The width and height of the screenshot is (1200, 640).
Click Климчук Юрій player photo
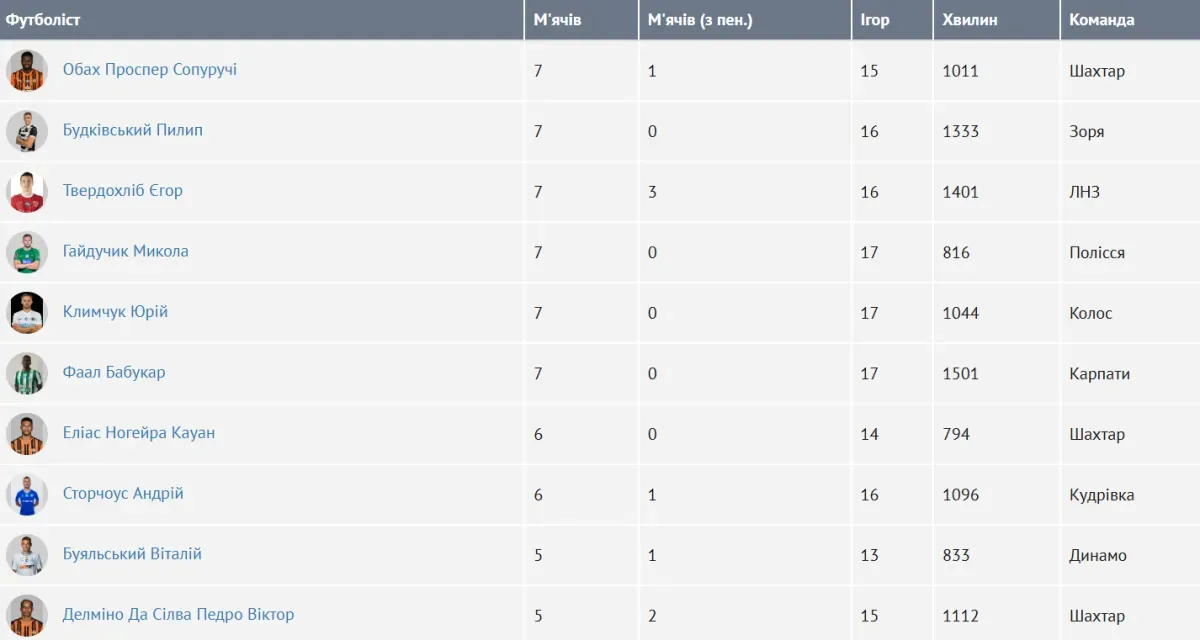coord(27,313)
